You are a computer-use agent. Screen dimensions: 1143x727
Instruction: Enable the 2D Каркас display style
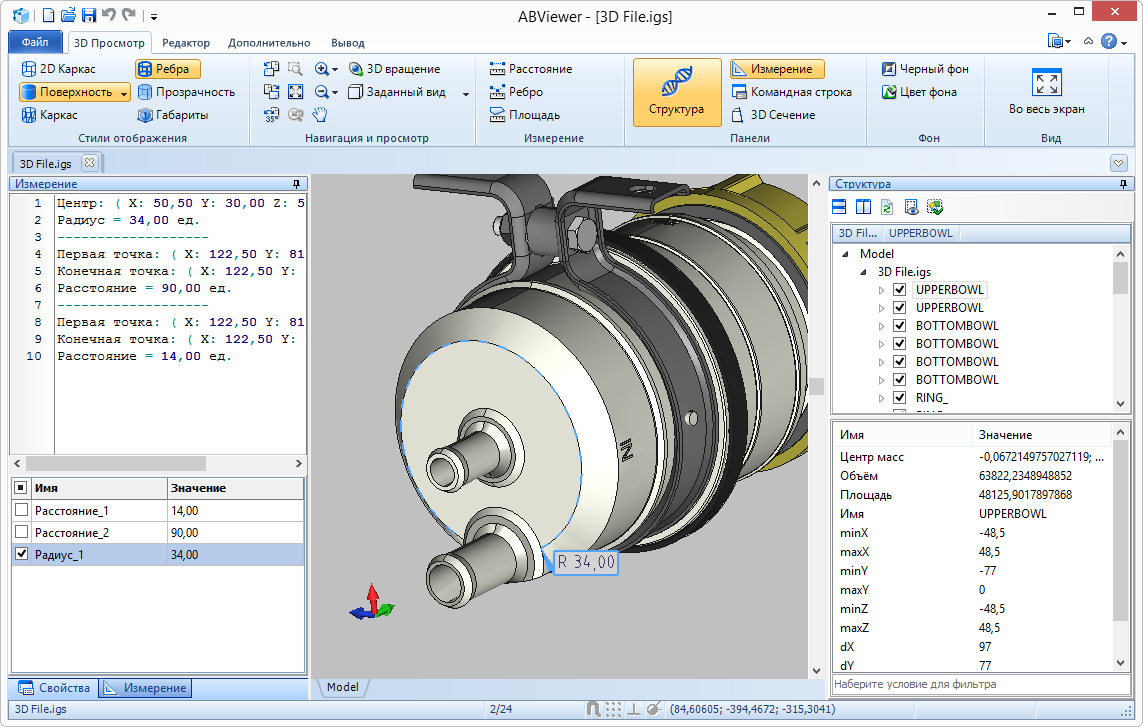(x=58, y=69)
